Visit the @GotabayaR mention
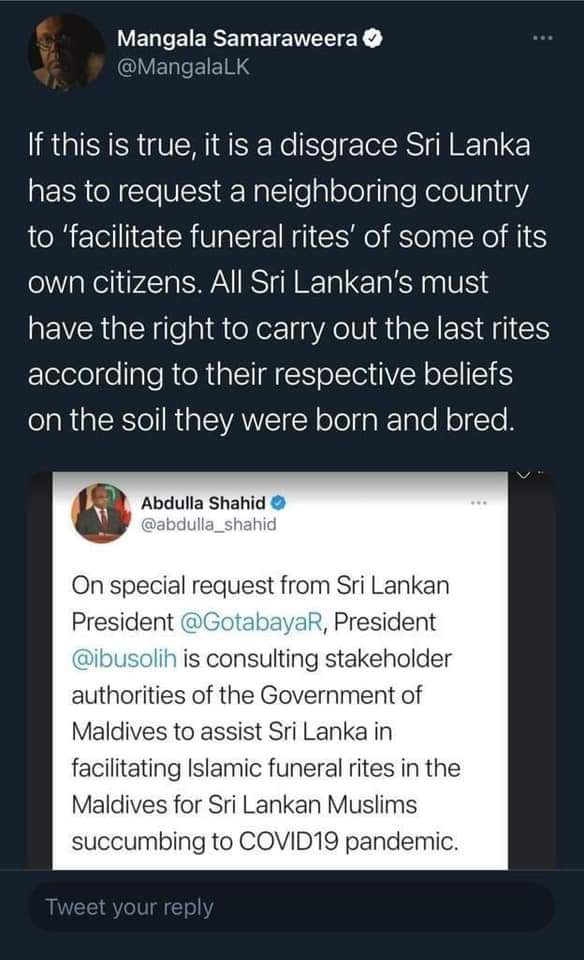 point(252,622)
